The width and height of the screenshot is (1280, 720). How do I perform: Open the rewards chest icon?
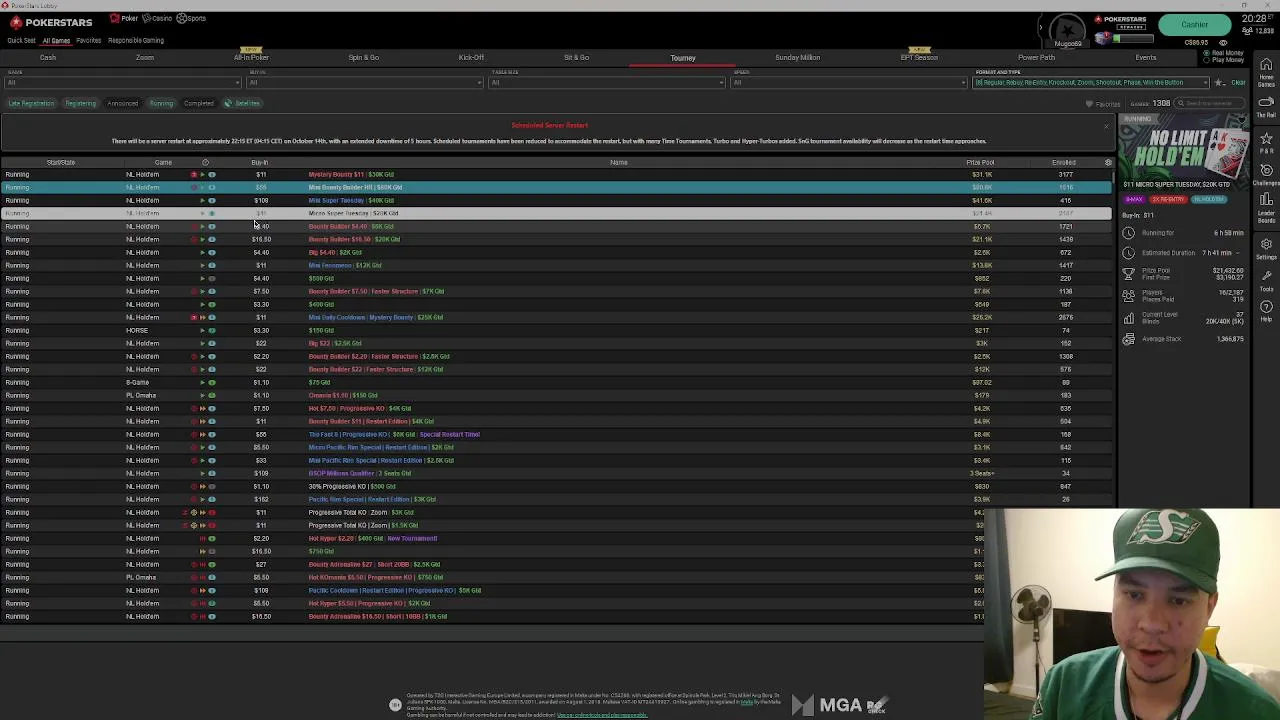pos(1103,38)
